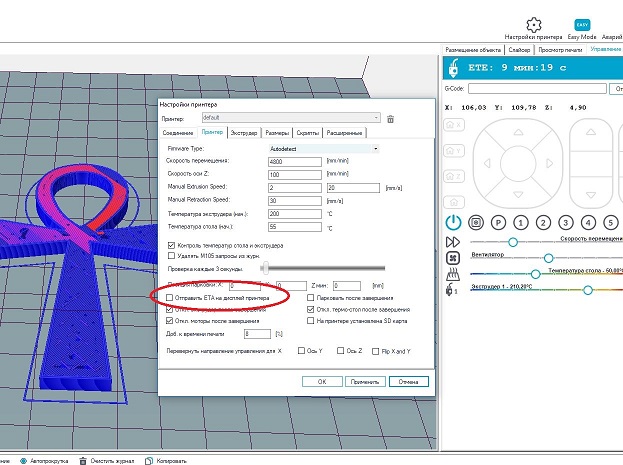Click Температура экструдера field with 200
623x465 pixels.
(295, 214)
